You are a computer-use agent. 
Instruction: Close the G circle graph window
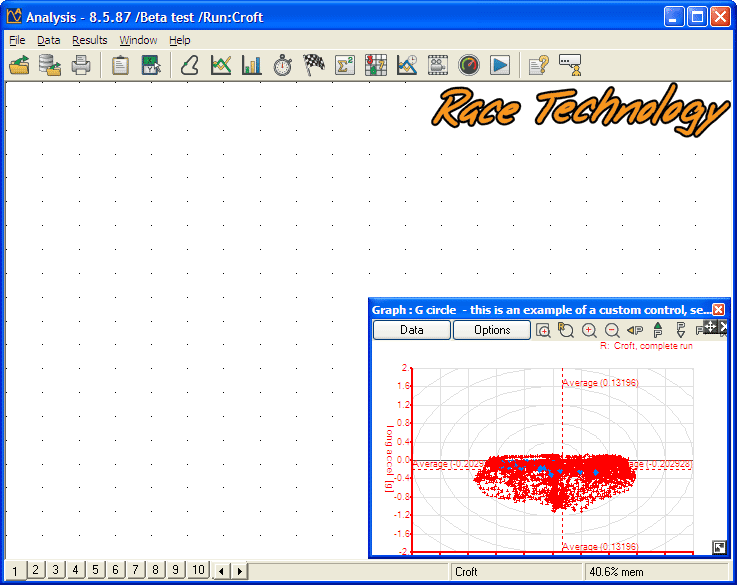tap(718, 310)
